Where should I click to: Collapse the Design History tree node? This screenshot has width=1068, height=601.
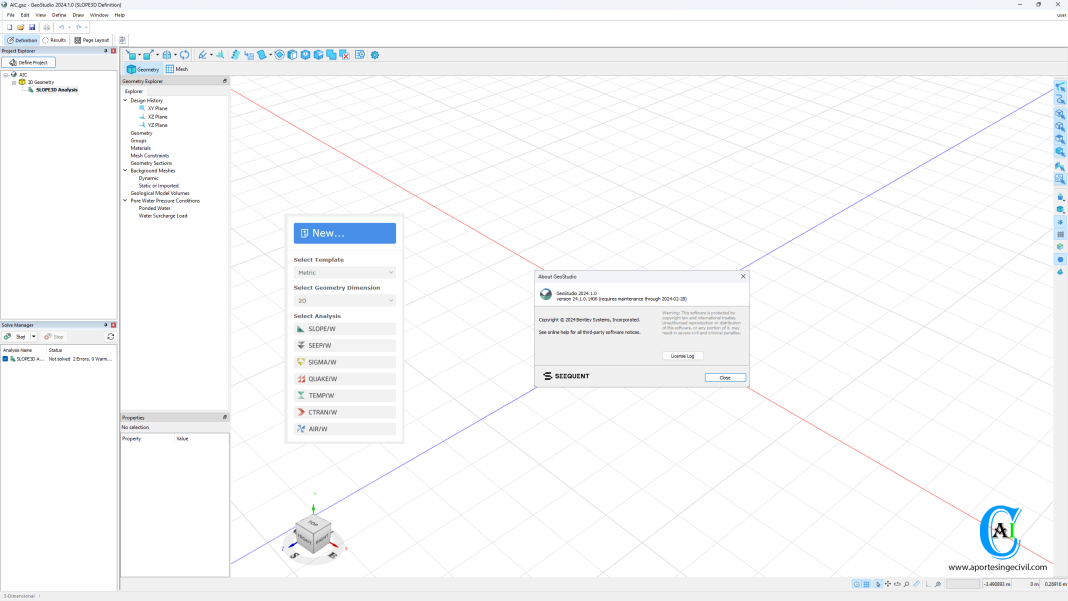pos(126,99)
